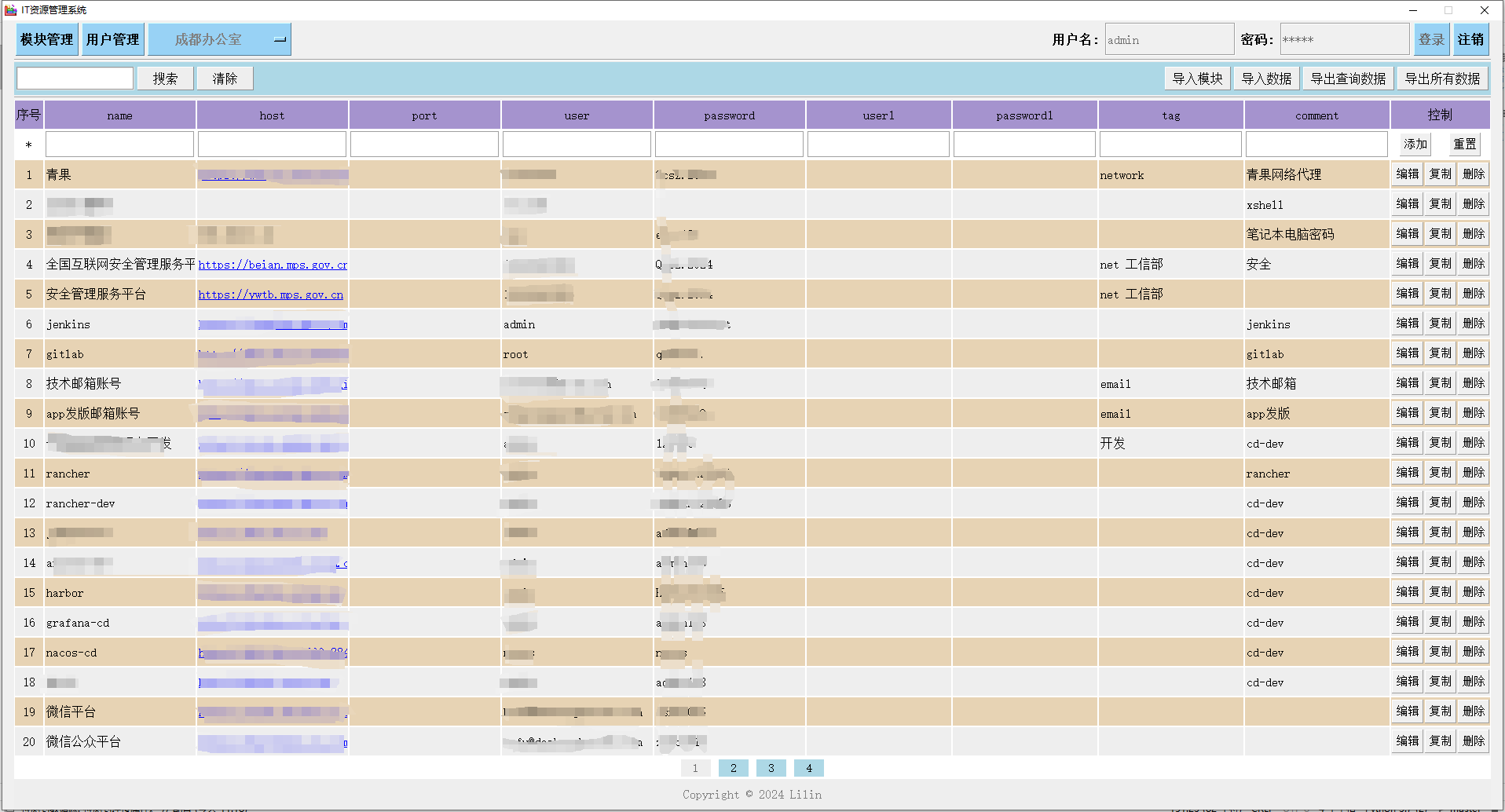This screenshot has height=812, width=1505.
Task: Delete the 青果 row
Action: coord(1474,174)
